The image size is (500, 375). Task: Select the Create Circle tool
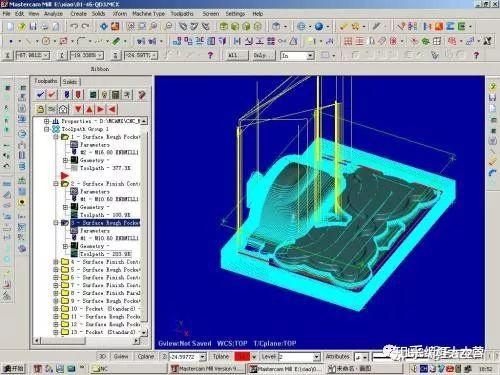tap(46, 41)
